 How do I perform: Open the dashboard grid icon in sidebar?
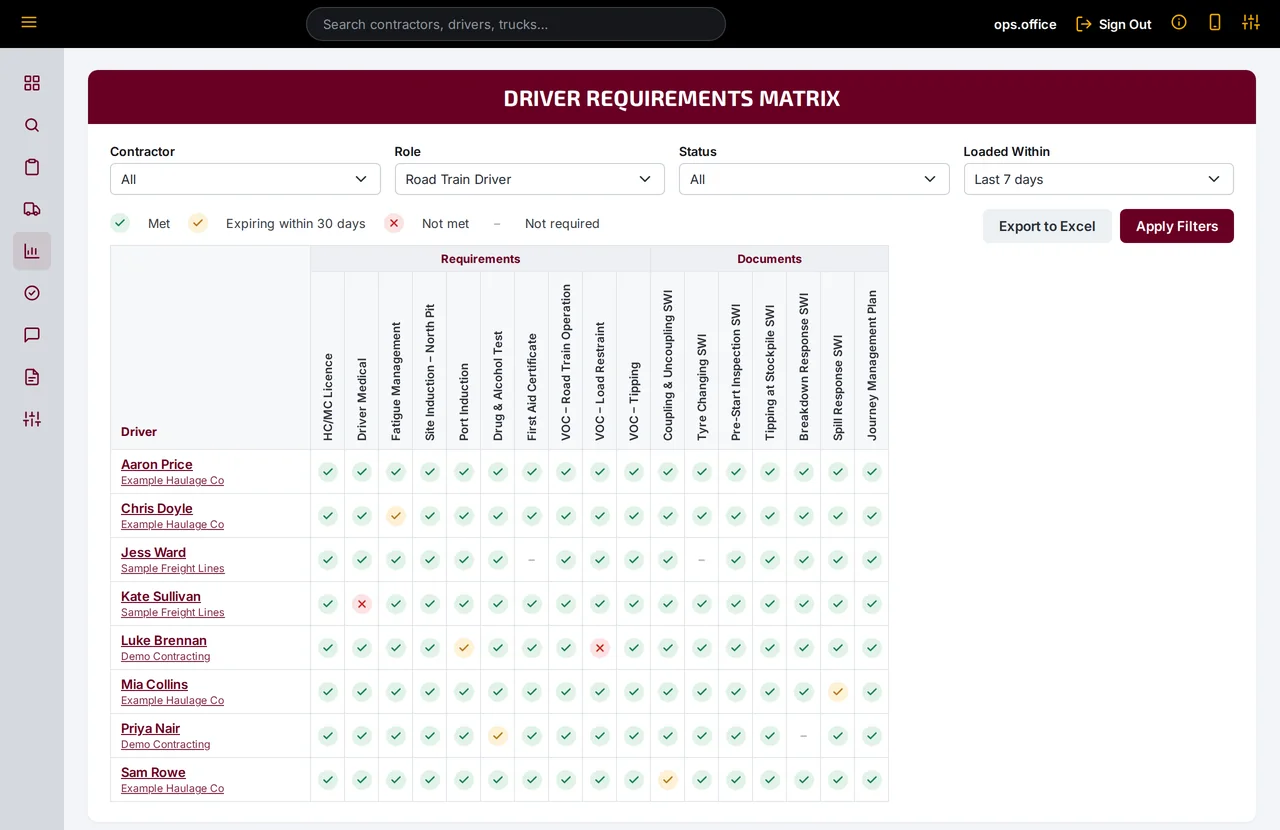pyautogui.click(x=32, y=83)
